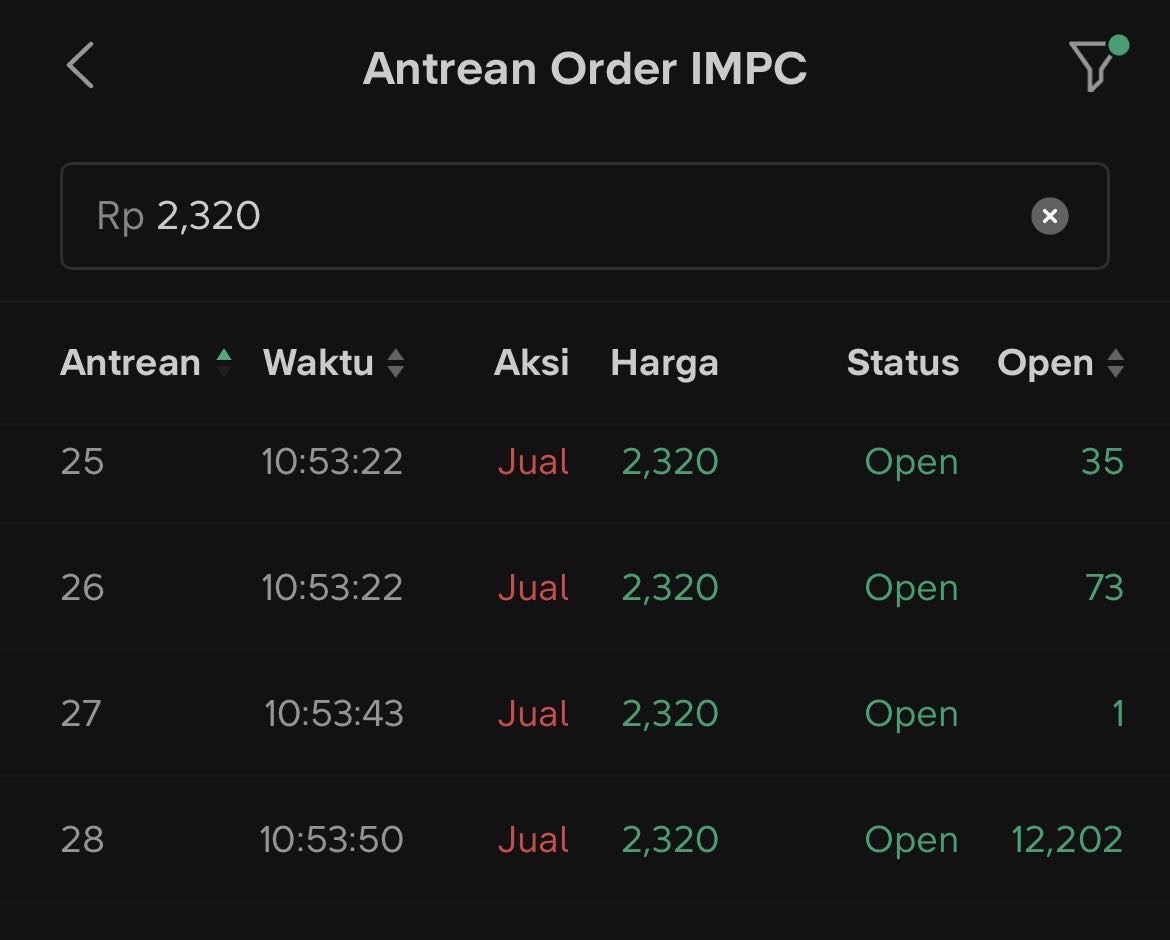Tap the Open column header

click(x=1045, y=363)
